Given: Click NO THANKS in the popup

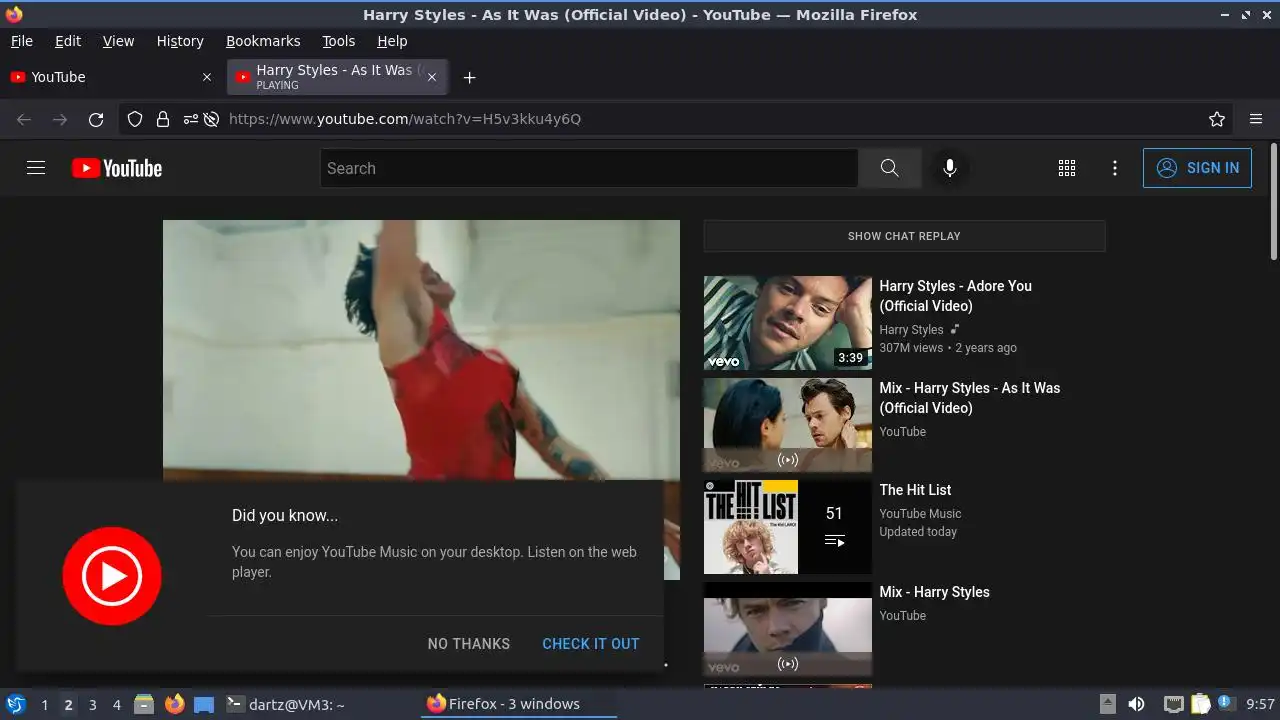Looking at the screenshot, I should point(469,644).
